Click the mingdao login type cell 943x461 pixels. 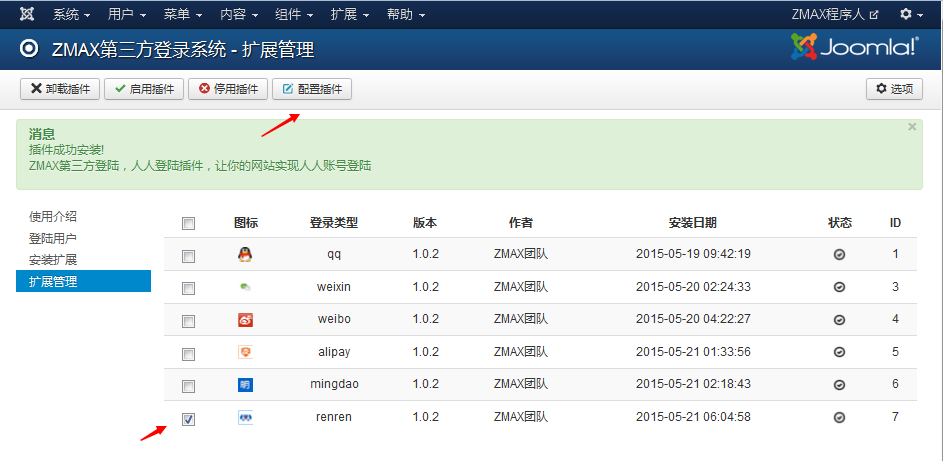(x=334, y=384)
